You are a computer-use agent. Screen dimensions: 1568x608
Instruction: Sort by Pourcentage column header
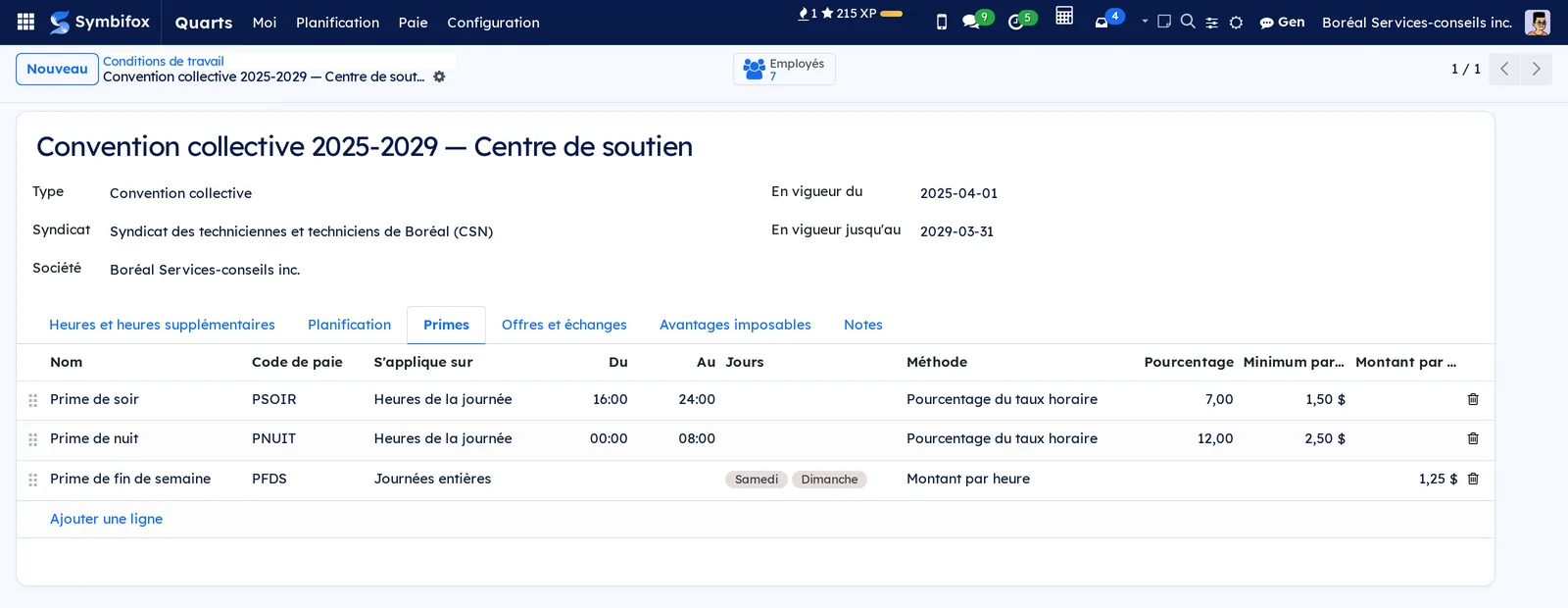pyautogui.click(x=1189, y=362)
